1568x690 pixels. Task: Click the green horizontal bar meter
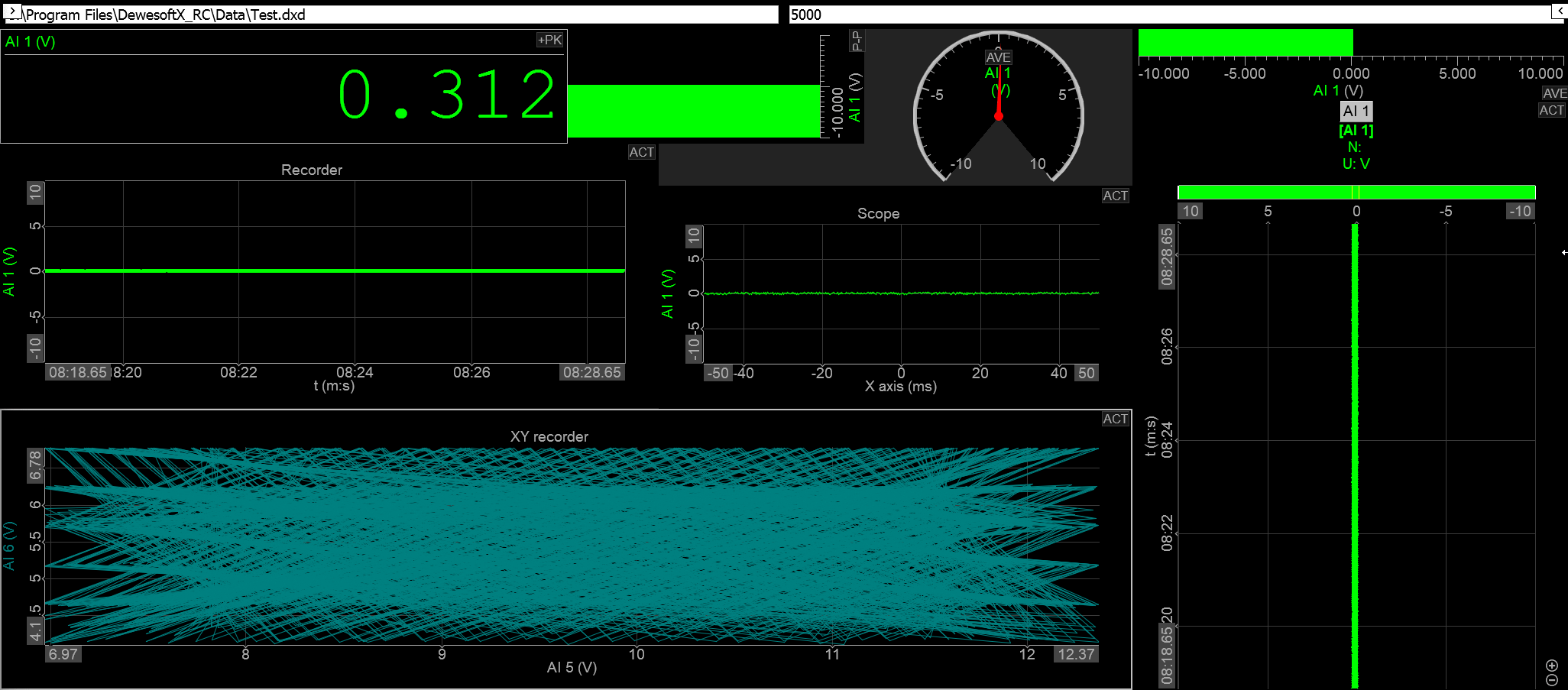[694, 111]
